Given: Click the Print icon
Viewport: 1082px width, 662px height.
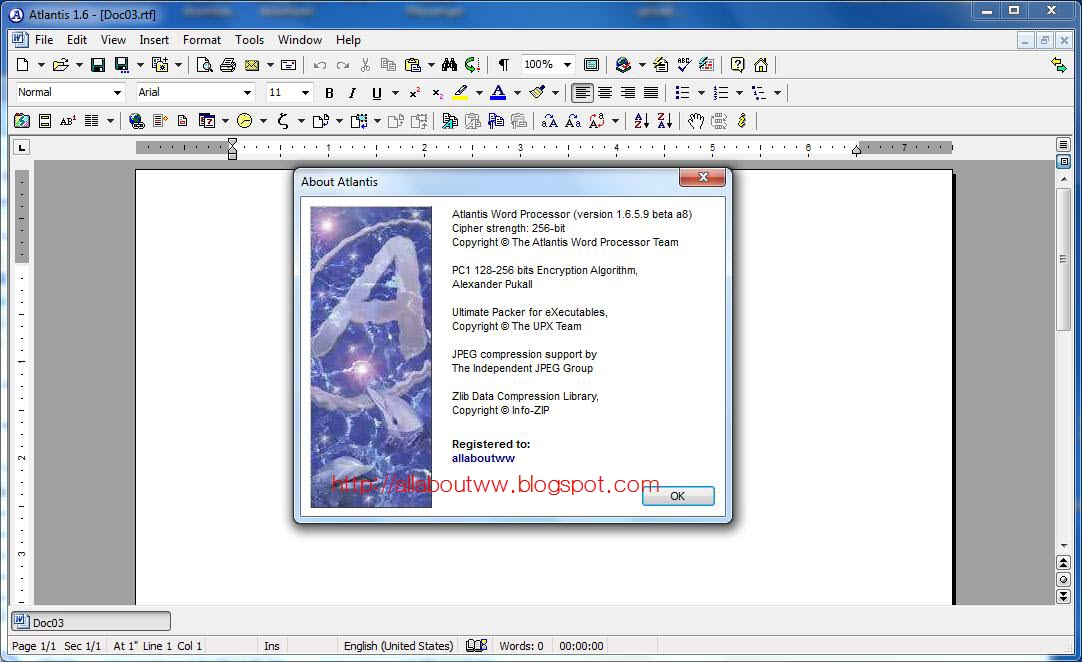Looking at the screenshot, I should click(228, 65).
